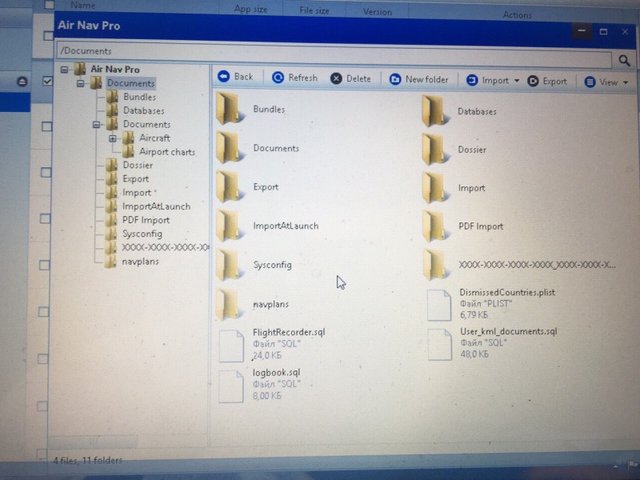Click the /Documents path field

[x=300, y=50]
